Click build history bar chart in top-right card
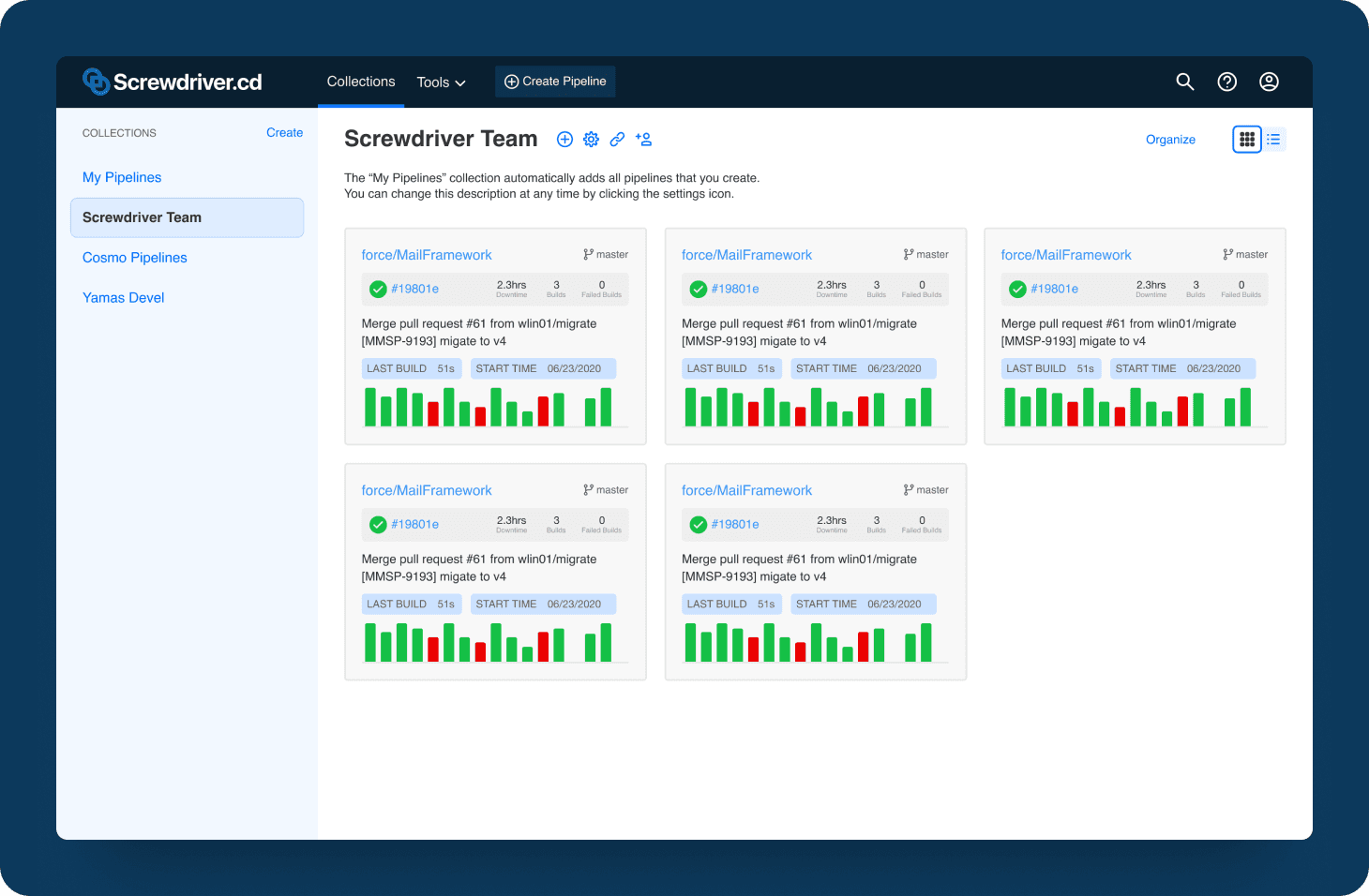The height and width of the screenshot is (896, 1369). click(1135, 407)
